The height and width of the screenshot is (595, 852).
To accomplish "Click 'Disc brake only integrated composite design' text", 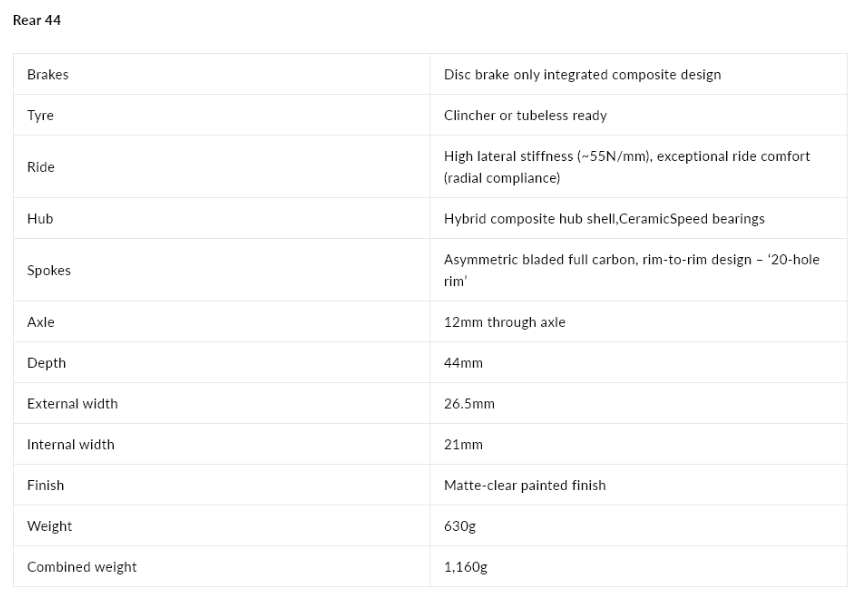I will [582, 74].
